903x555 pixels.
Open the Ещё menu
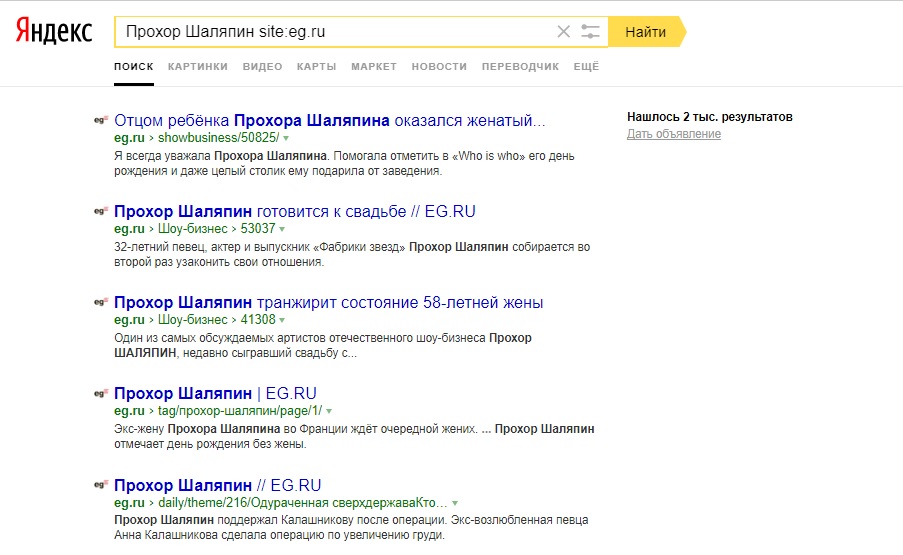tap(586, 66)
